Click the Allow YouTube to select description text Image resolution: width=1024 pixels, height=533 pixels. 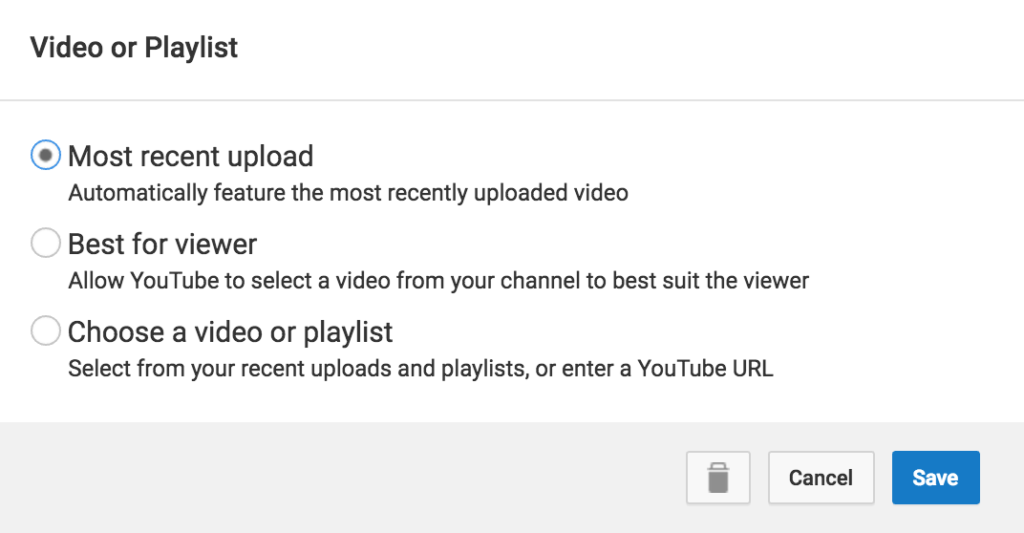(x=439, y=281)
